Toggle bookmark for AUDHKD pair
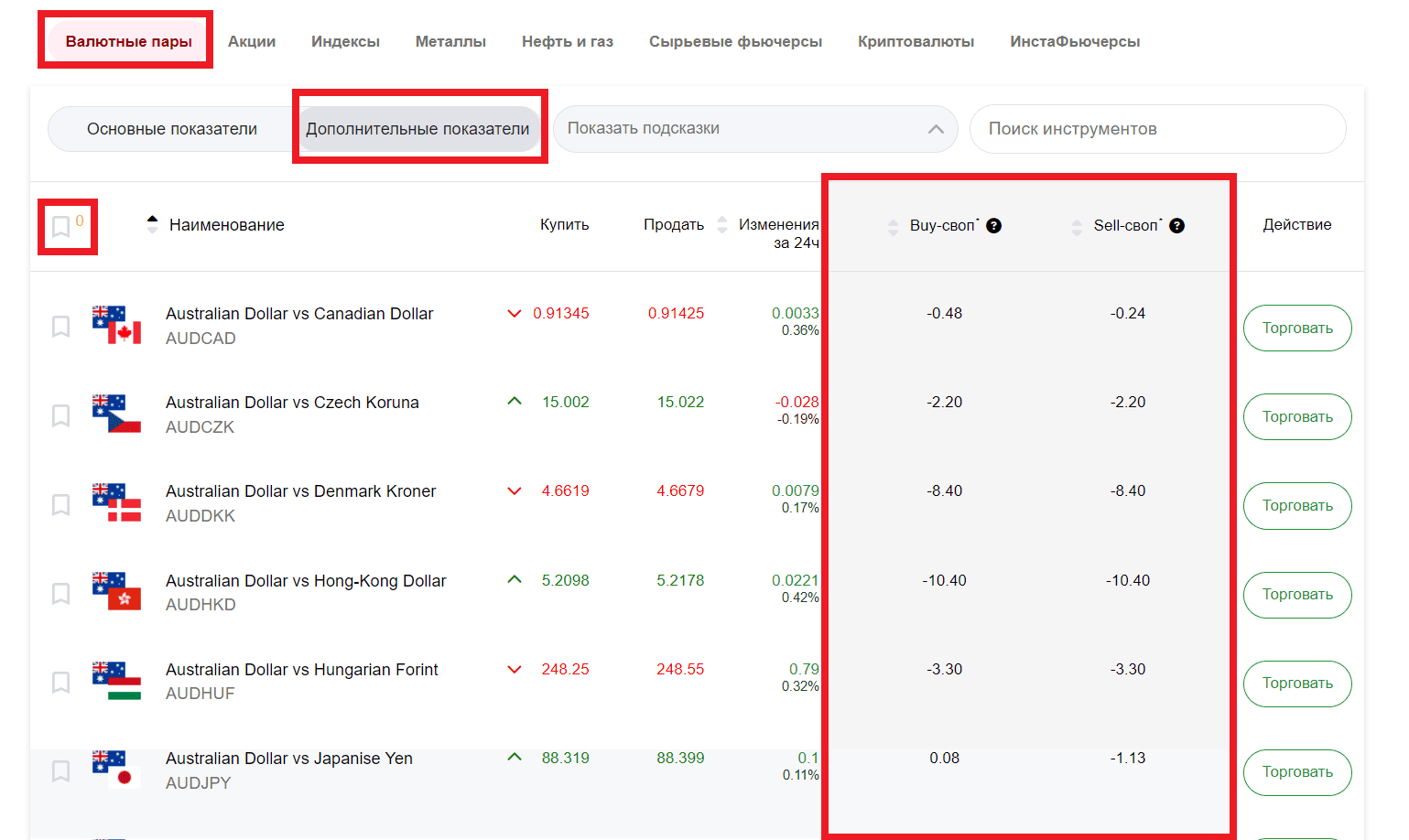The image size is (1409, 840). [60, 593]
